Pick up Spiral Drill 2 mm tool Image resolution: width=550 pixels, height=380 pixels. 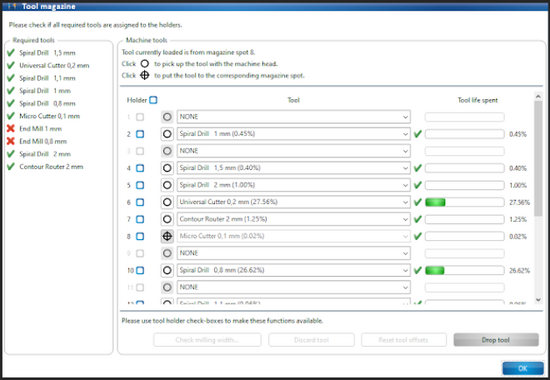(167, 185)
